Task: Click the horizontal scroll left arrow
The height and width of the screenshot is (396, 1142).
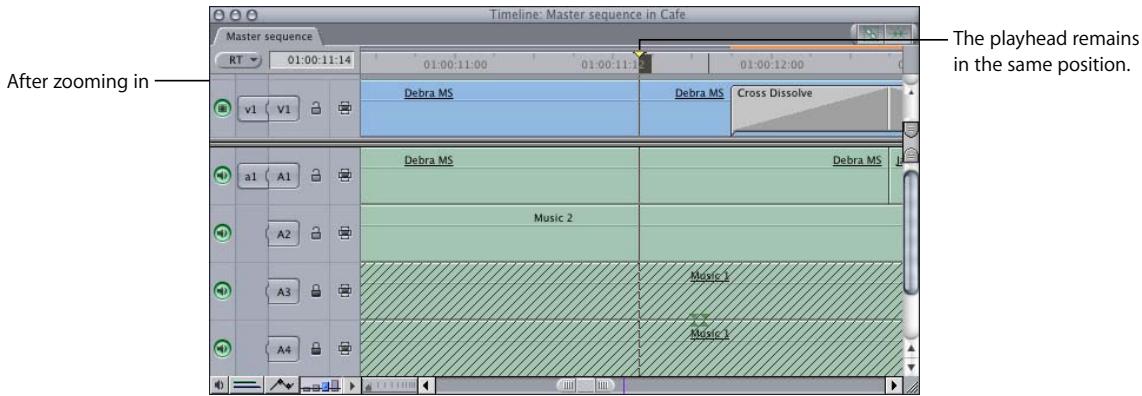Action: (426, 384)
